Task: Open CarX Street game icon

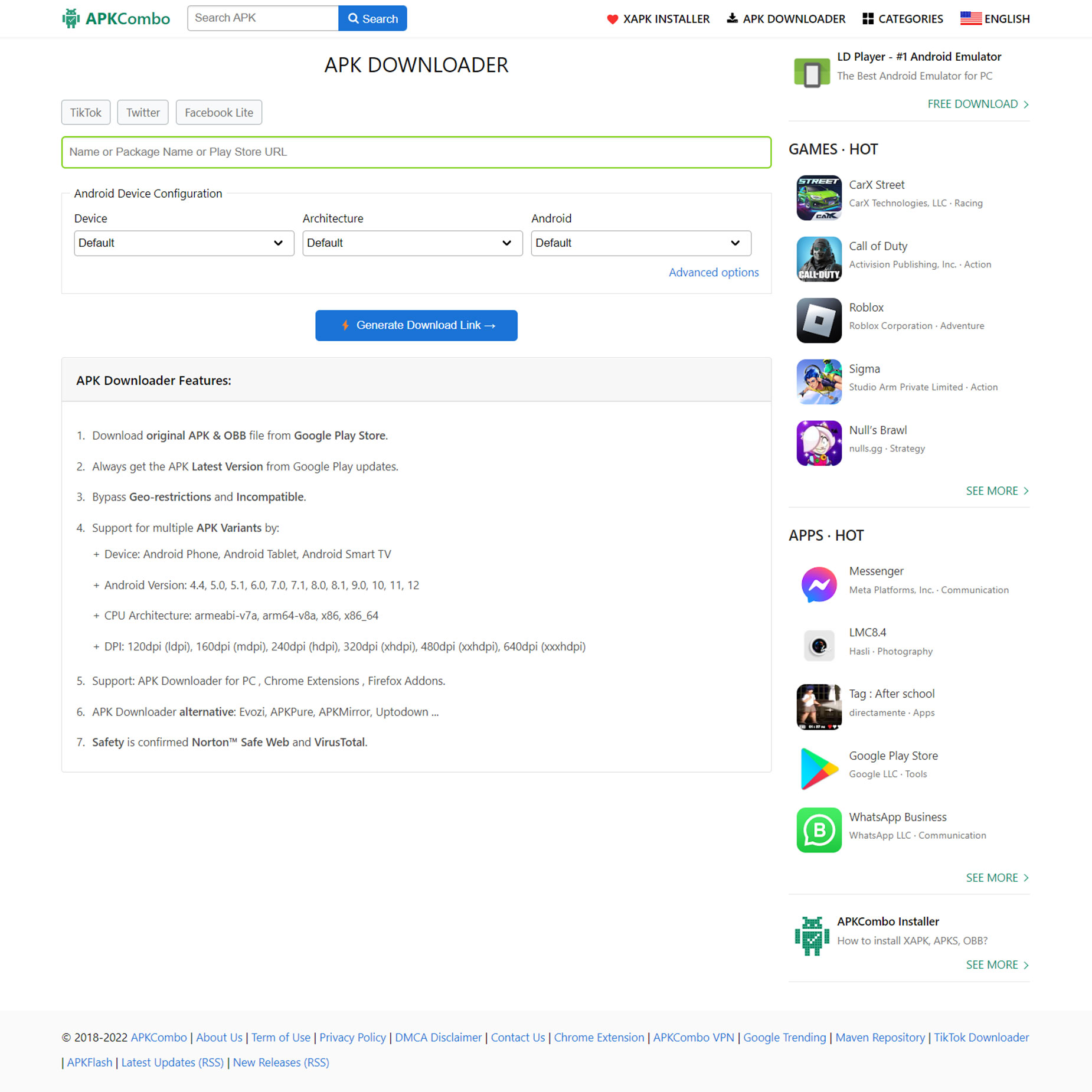Action: (x=819, y=198)
